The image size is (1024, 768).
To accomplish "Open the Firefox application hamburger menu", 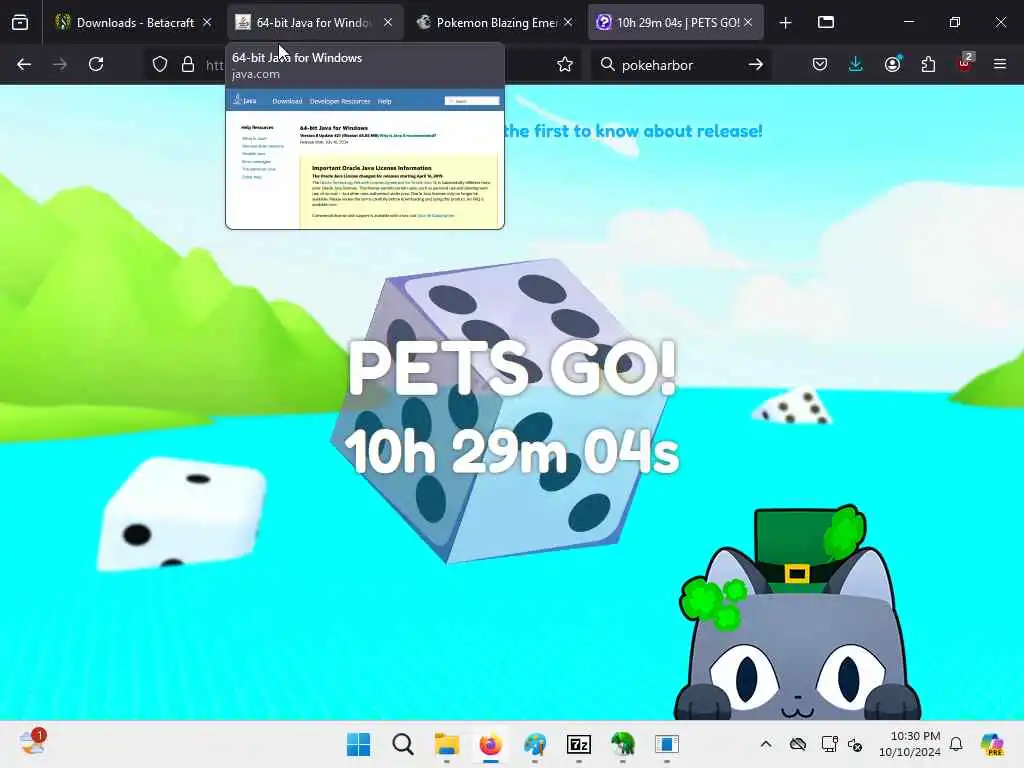I will tap(1000, 64).
